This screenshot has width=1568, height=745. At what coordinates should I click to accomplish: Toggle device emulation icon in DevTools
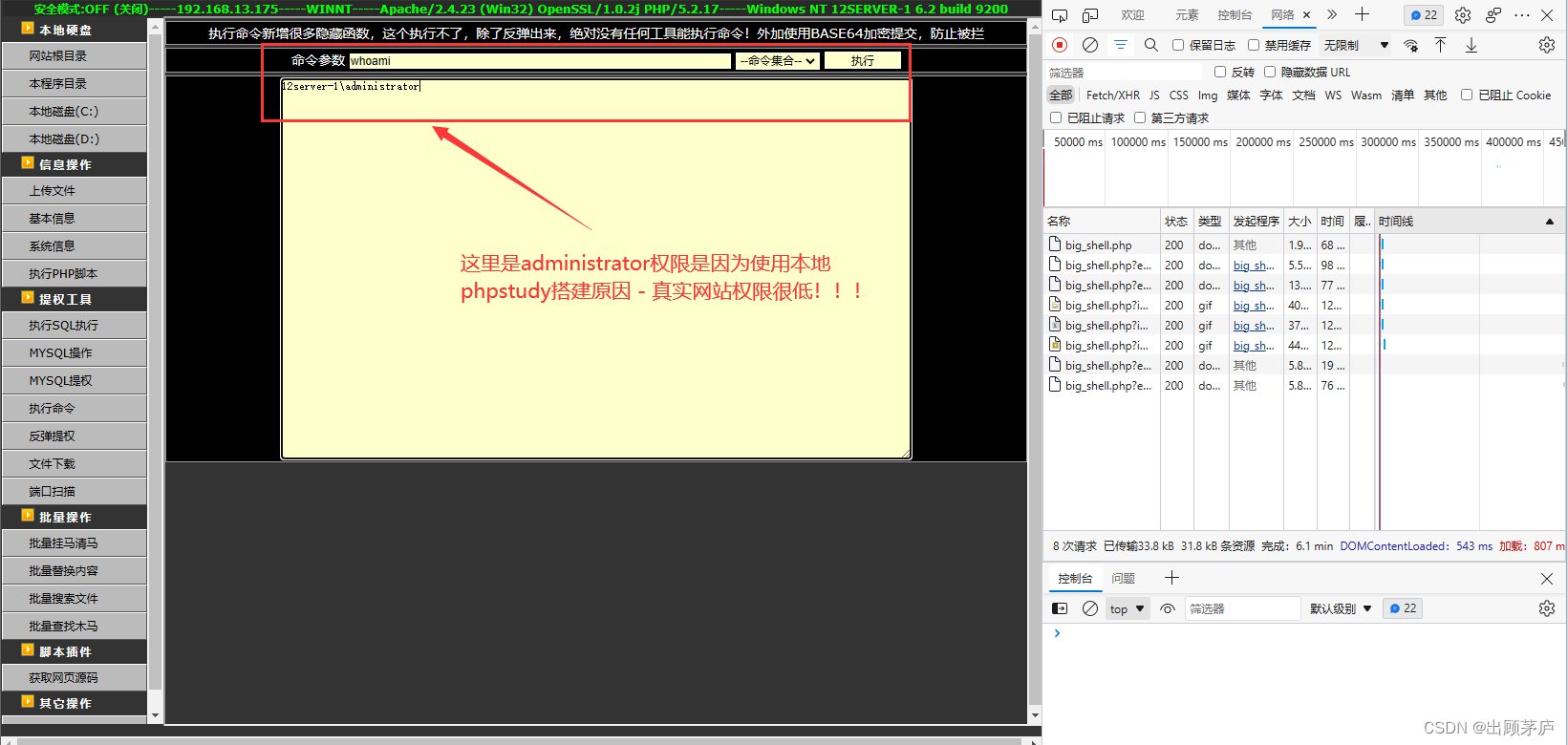[1090, 15]
